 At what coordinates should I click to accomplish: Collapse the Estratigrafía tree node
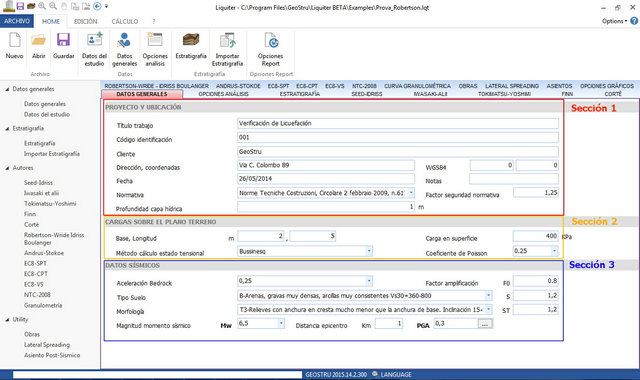point(7,129)
